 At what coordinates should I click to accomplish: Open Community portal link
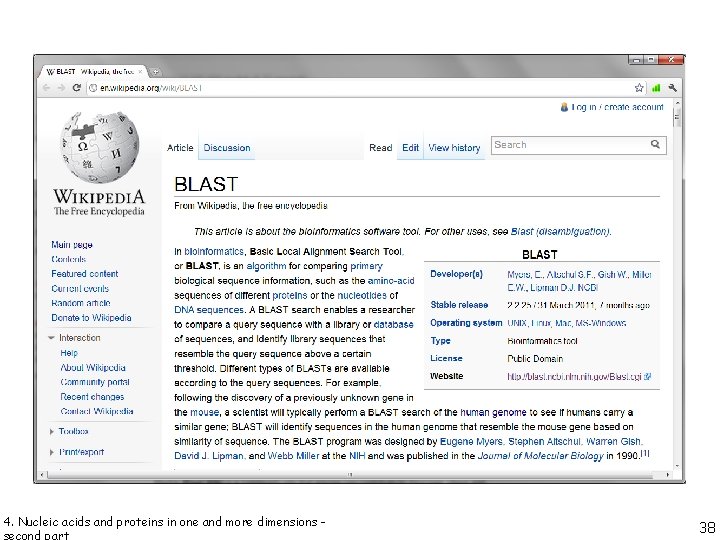pos(95,382)
